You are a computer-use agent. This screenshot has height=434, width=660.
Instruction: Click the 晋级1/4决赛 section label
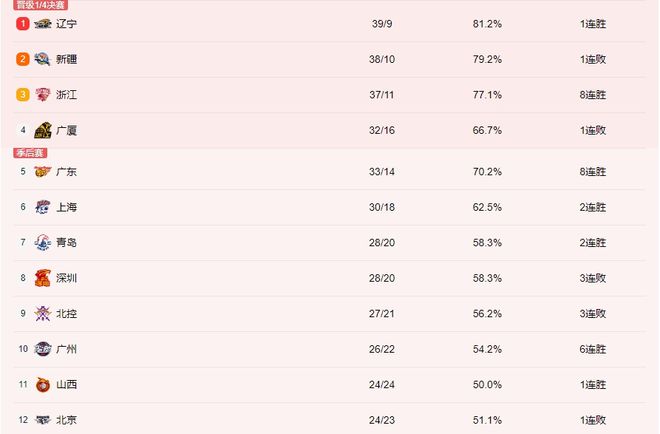40,5
